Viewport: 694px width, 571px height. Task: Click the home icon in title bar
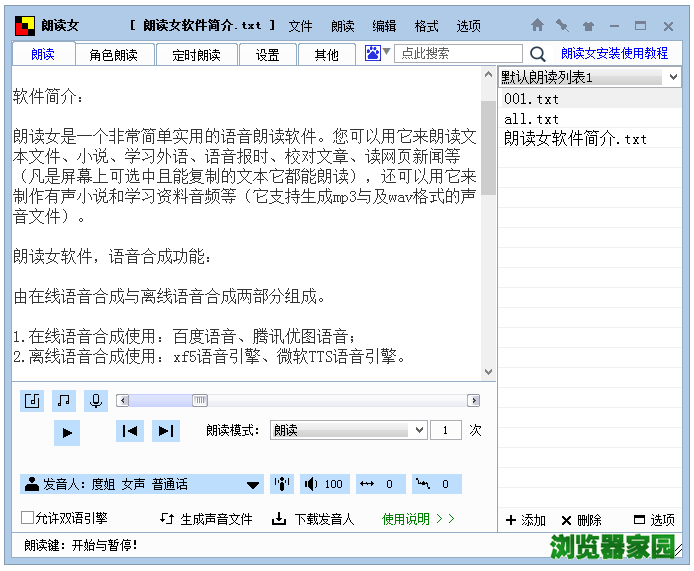pyautogui.click(x=537, y=25)
